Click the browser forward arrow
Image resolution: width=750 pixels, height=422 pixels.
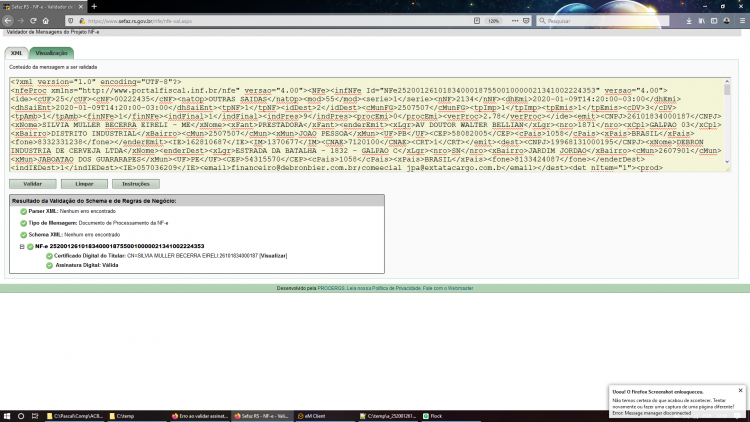pos(21,21)
